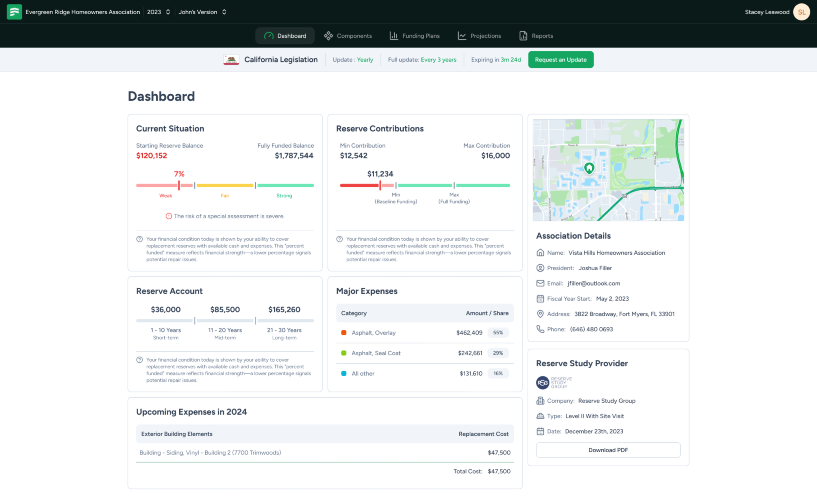This screenshot has height=500, width=817.
Task: Open the John's Version dropdown
Action: (202, 12)
